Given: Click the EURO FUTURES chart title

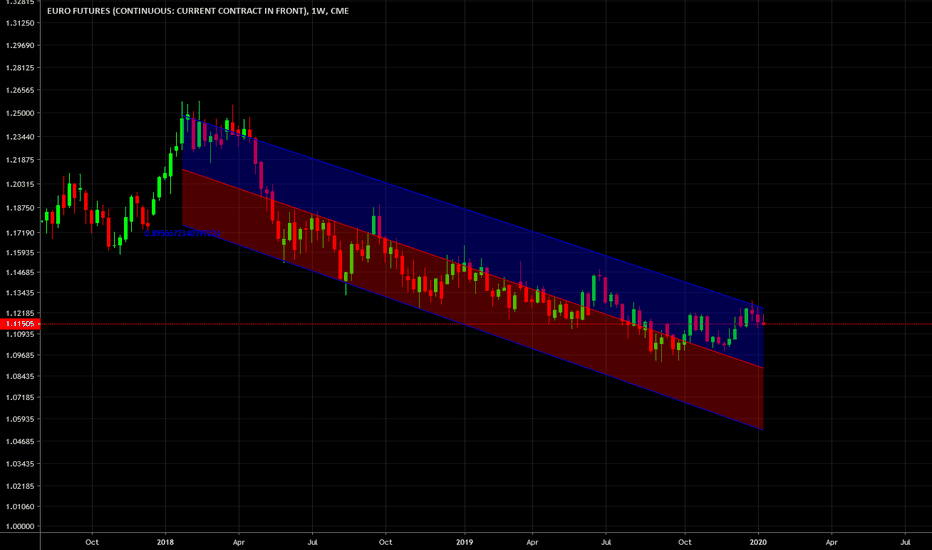Looking at the screenshot, I should 198,11.
